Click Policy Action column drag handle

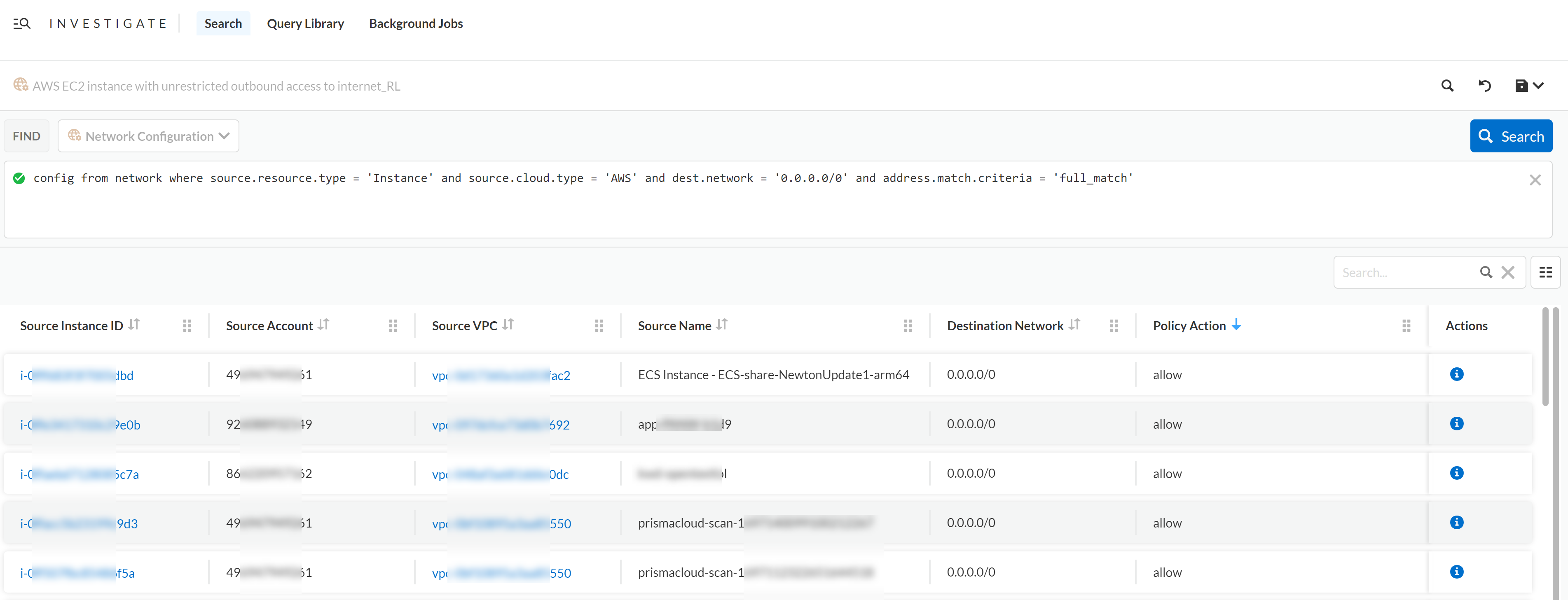coord(1406,326)
